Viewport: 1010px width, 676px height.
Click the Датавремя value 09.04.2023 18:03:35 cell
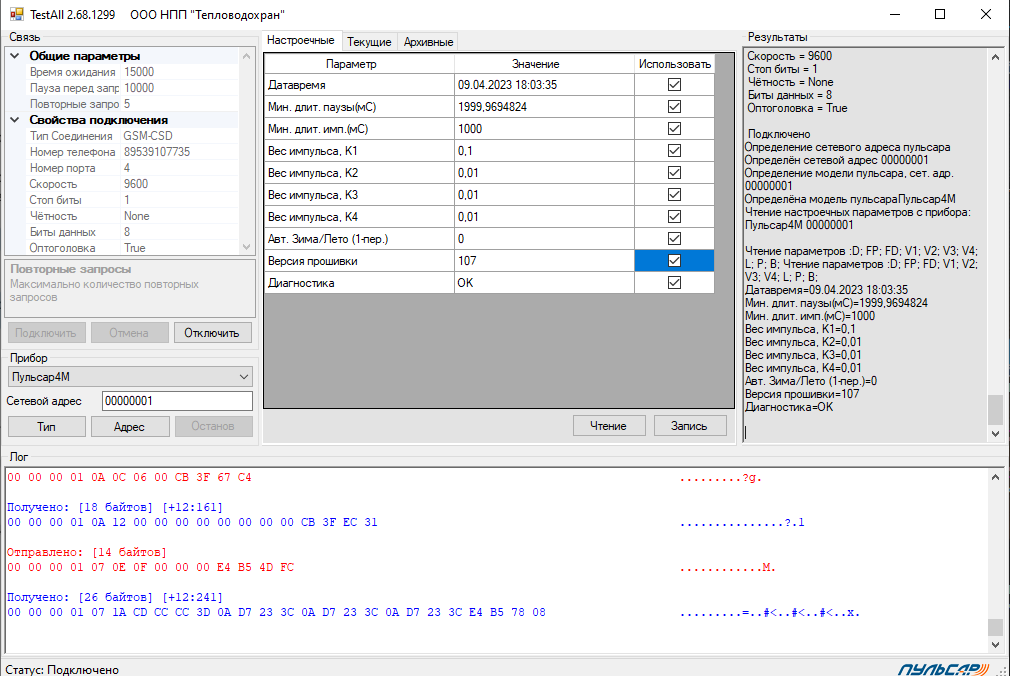point(544,84)
